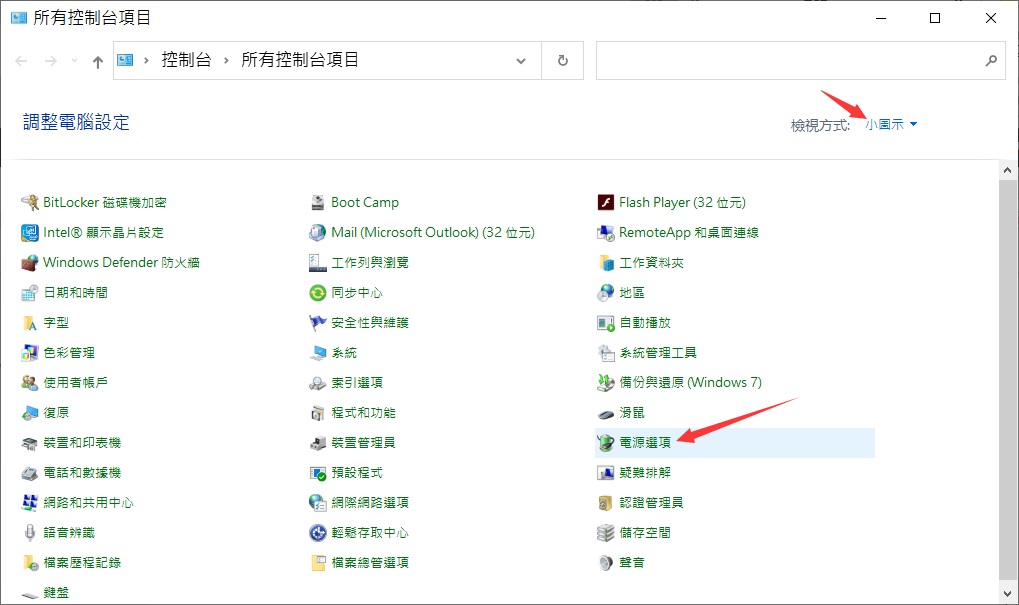Viewport: 1019px width, 605px height.
Task: Click the 檔案總管選項 folder icon
Action: pos(318,563)
